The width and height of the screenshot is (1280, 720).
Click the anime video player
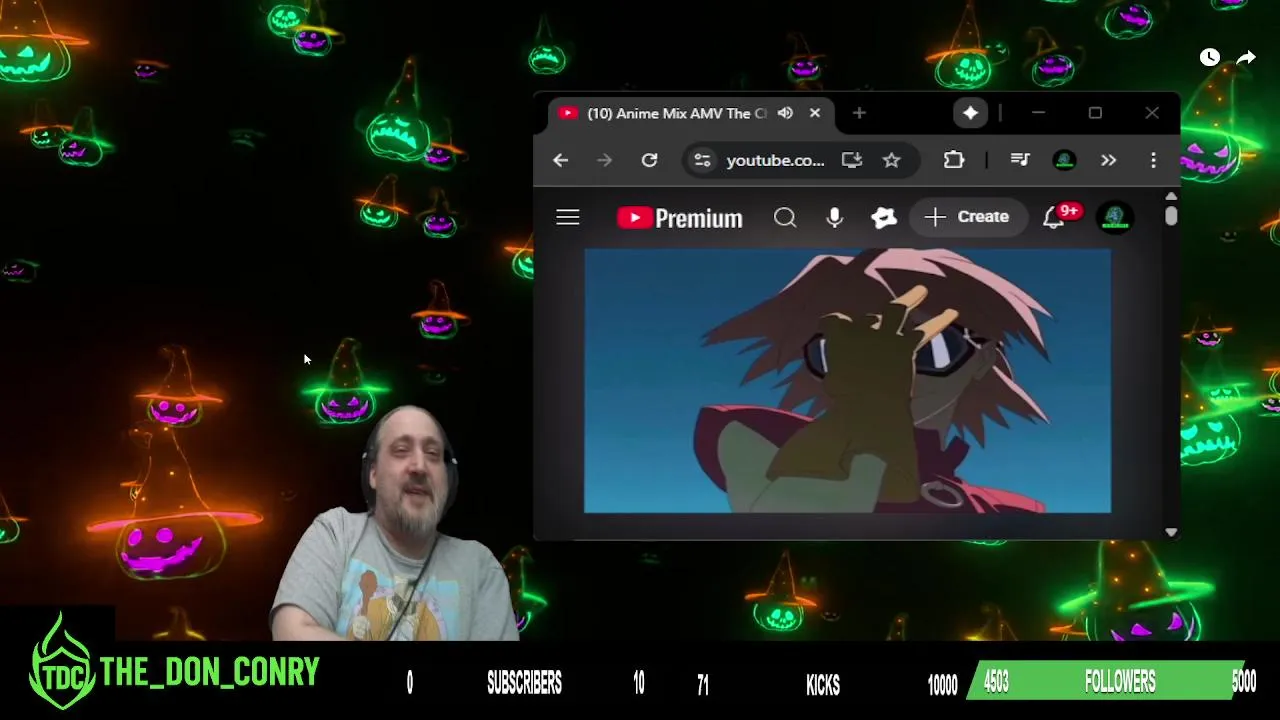[x=847, y=380]
